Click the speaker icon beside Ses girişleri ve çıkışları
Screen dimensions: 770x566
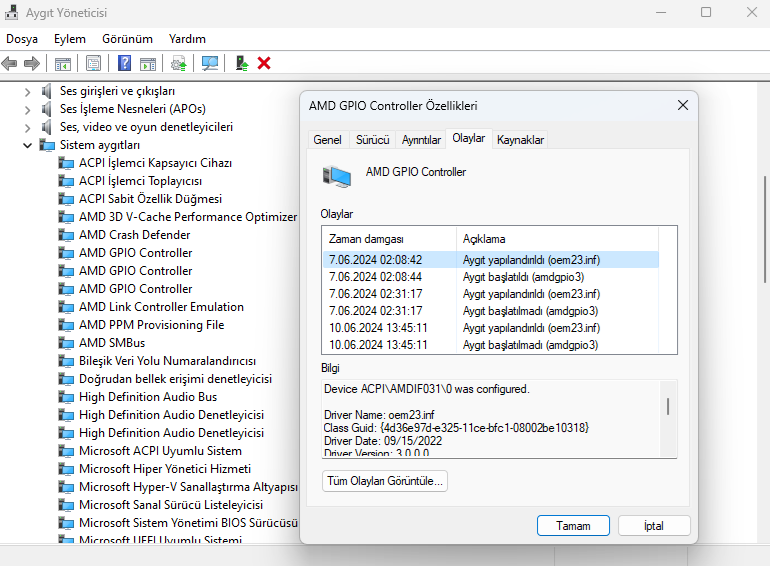pos(47,91)
